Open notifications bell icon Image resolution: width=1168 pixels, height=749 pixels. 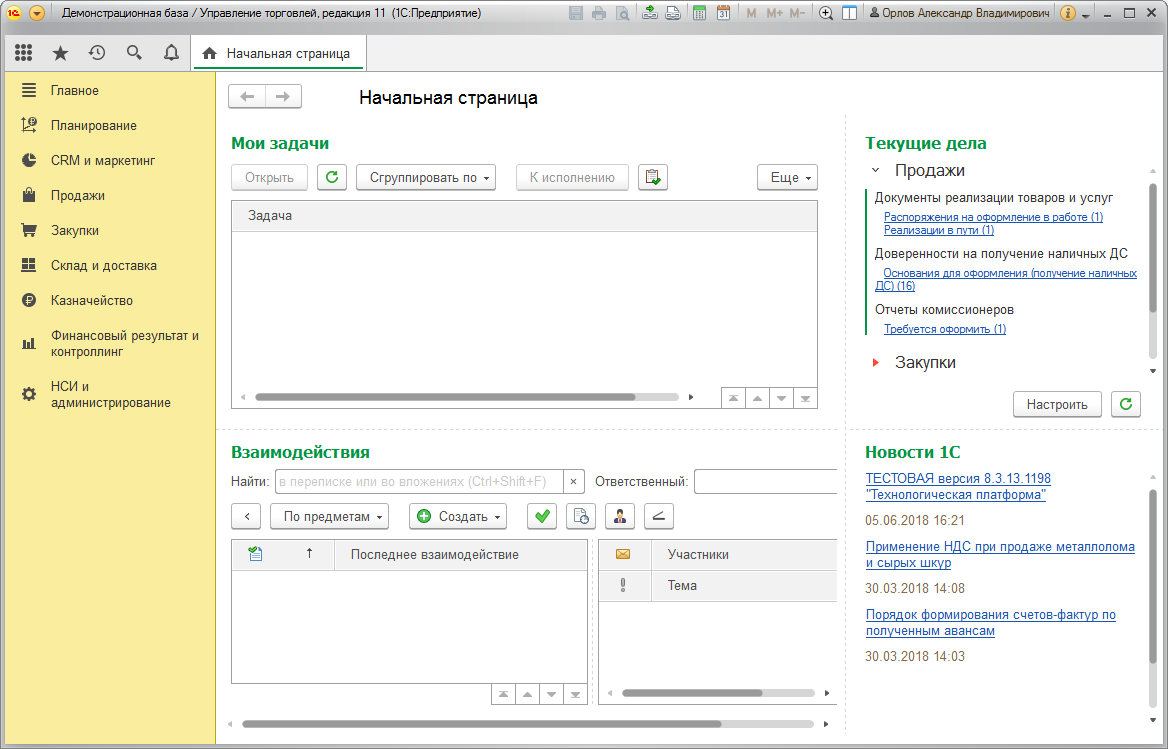click(171, 53)
